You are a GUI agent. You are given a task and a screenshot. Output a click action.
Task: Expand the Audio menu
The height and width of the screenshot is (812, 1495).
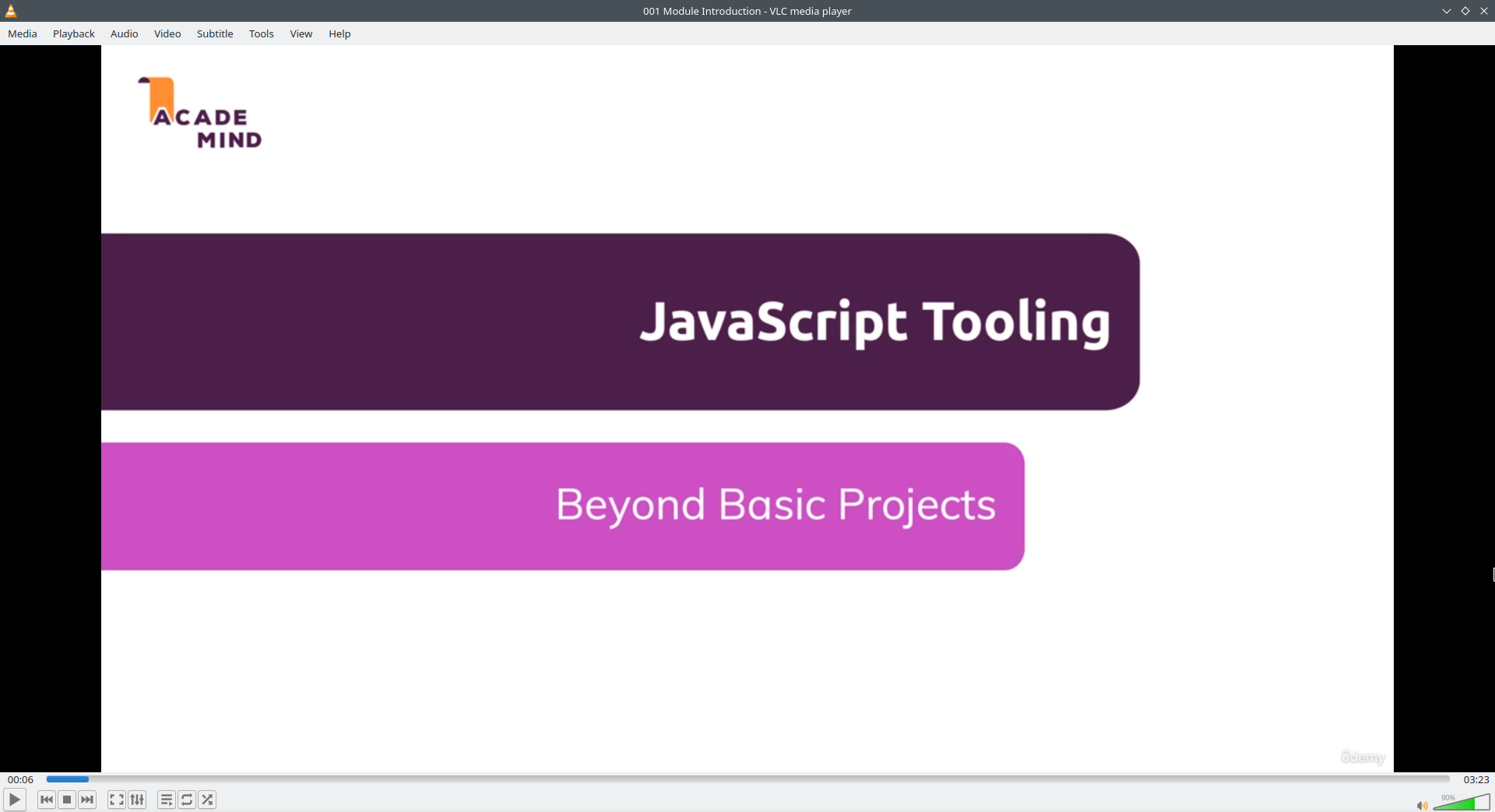pos(124,33)
